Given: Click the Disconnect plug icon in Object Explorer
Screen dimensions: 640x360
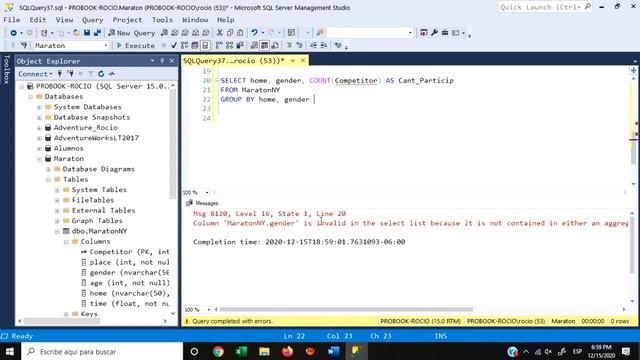Looking at the screenshot, I should pos(70,74).
